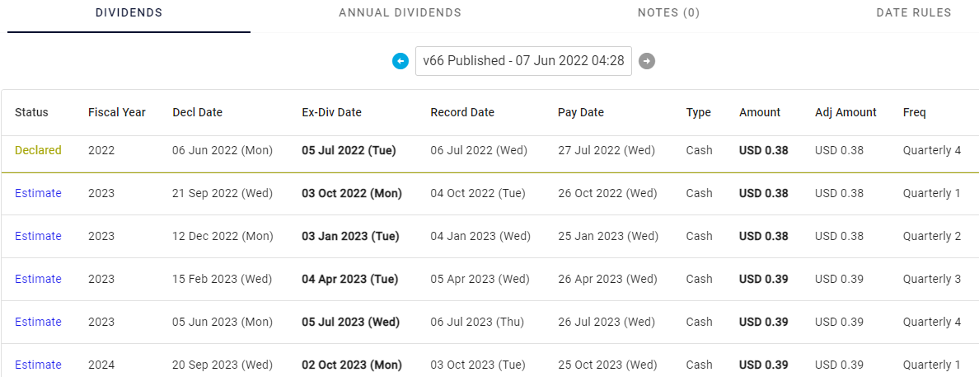This screenshot has width=980, height=378.
Task: Sort by the Amount column header
Action: (759, 112)
